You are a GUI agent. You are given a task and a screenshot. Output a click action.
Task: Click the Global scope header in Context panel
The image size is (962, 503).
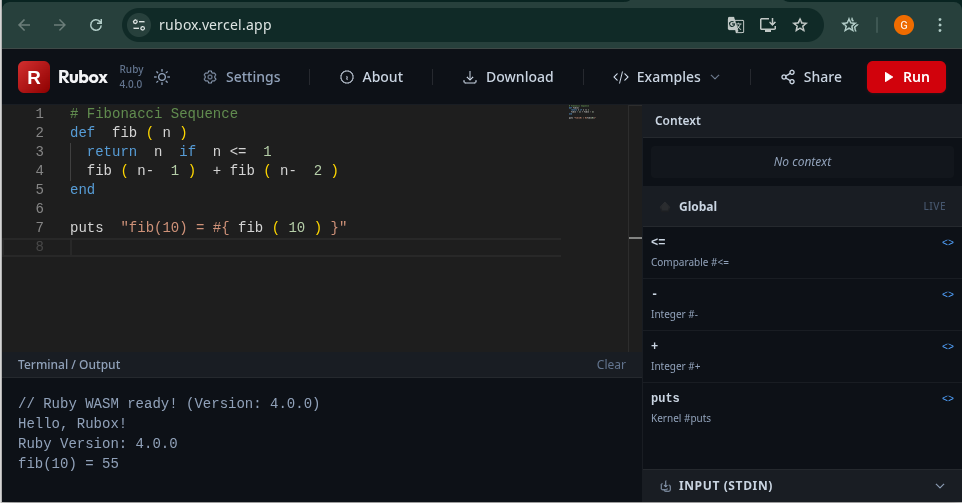point(697,207)
